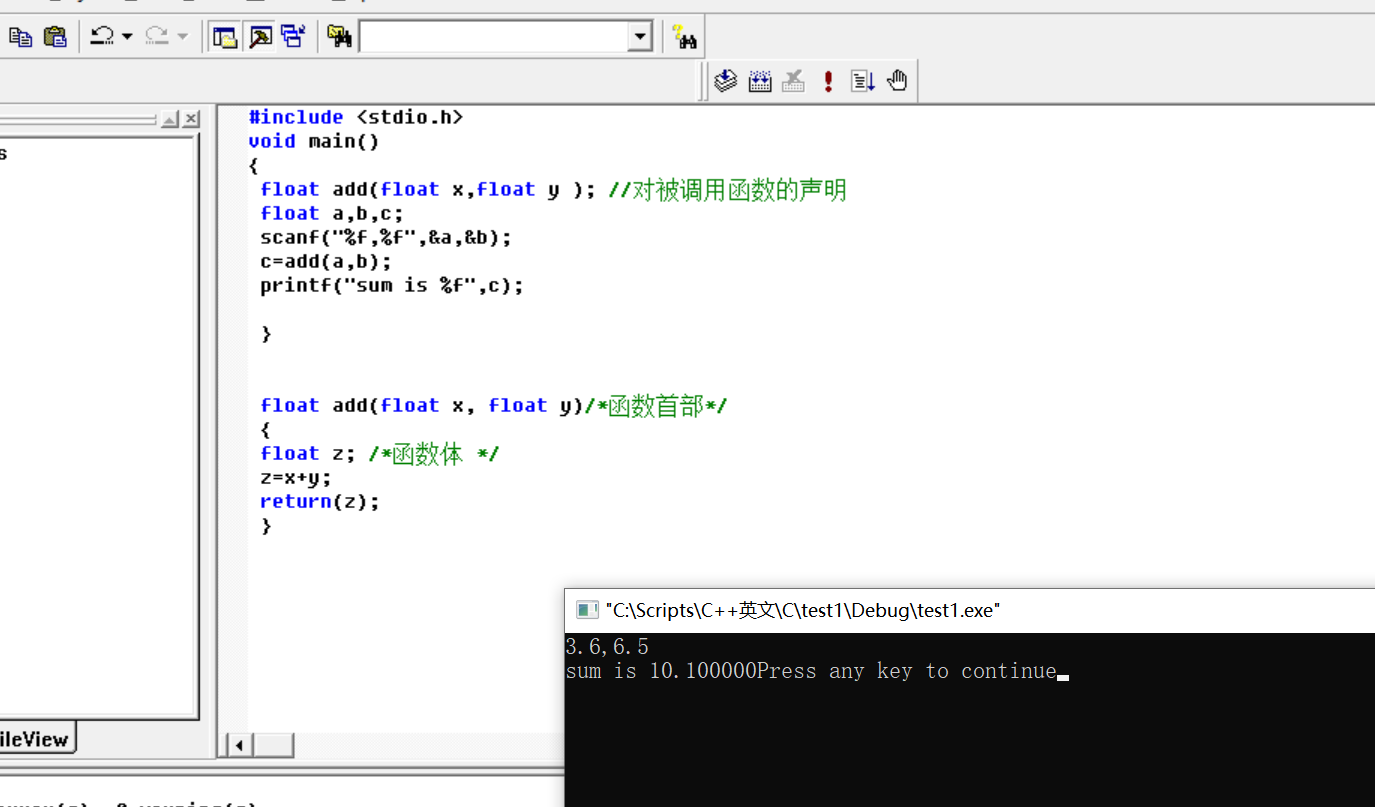Click the float a,b,c; declaration line
This screenshot has height=807, width=1375.
(332, 213)
